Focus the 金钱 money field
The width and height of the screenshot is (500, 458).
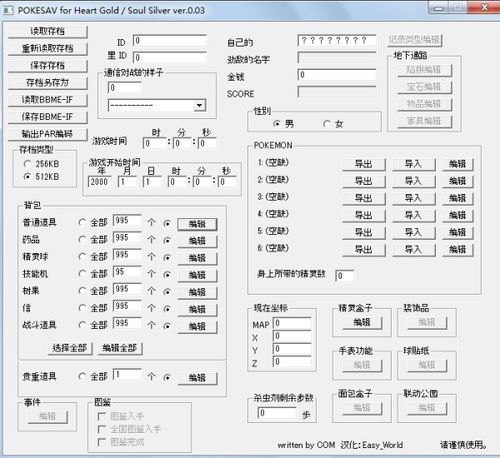tap(337, 74)
